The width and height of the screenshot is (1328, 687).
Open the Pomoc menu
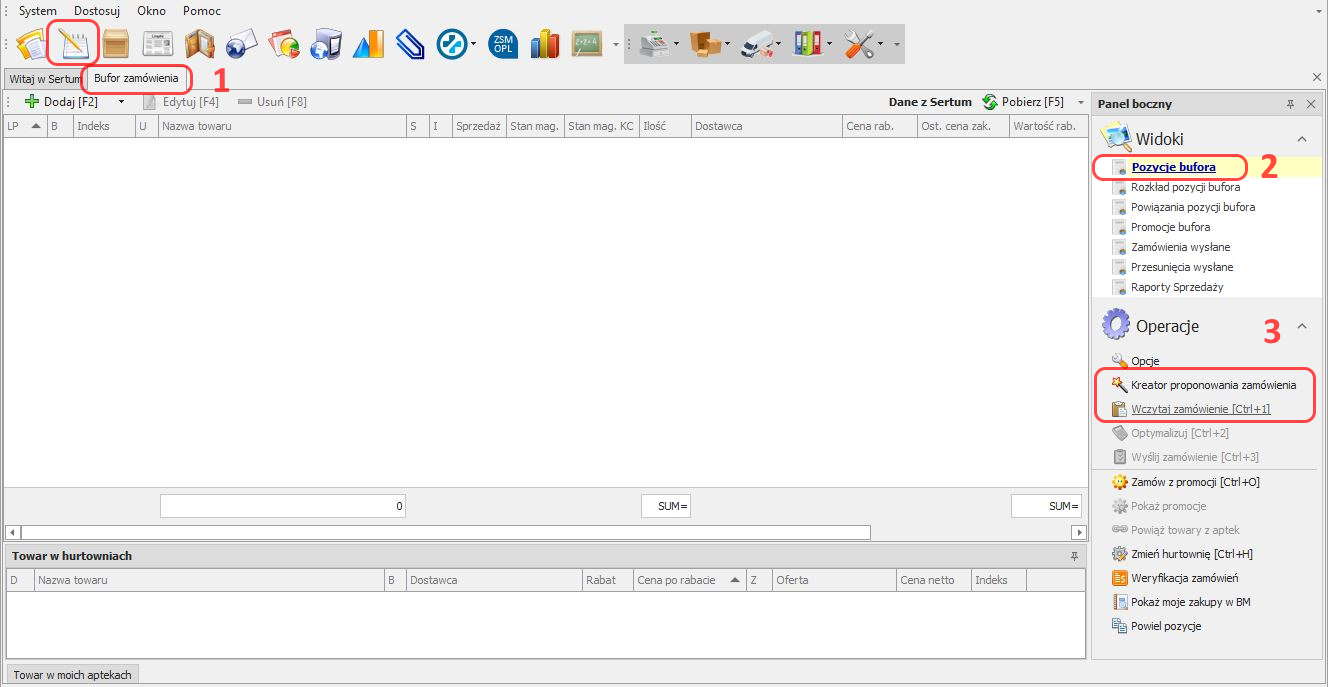pyautogui.click(x=201, y=10)
